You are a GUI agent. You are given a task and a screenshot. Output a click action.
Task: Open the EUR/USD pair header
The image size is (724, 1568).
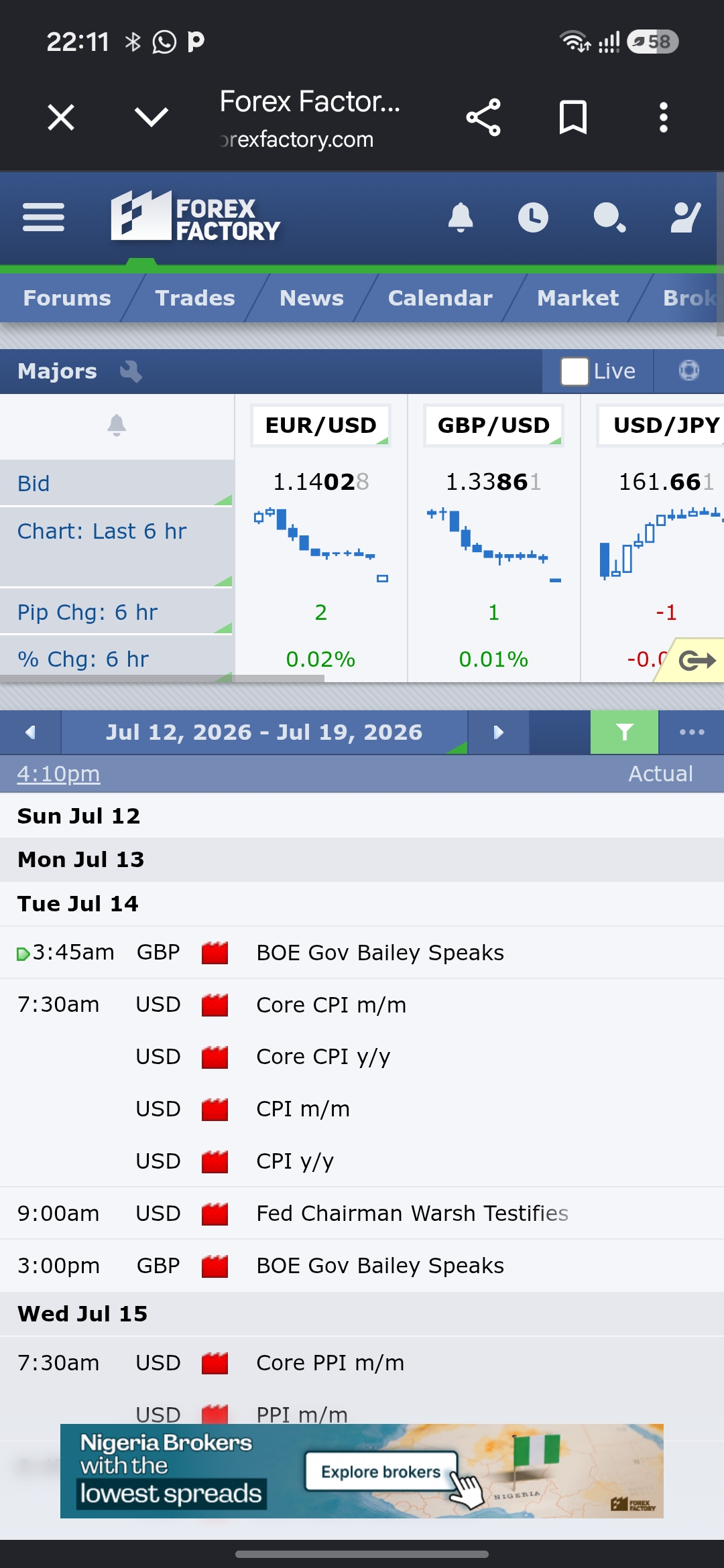[x=320, y=426]
